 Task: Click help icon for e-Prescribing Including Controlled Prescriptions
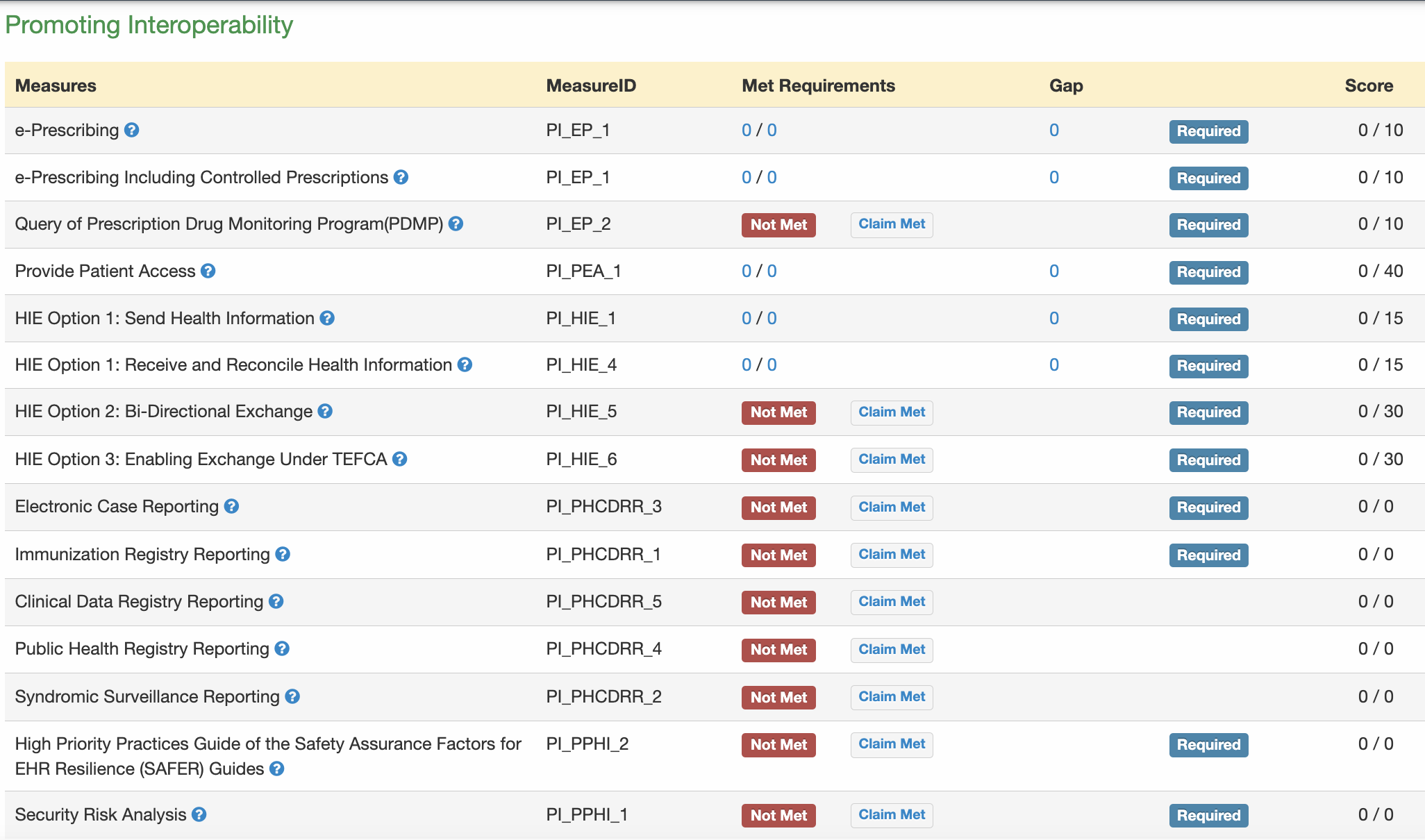click(401, 177)
